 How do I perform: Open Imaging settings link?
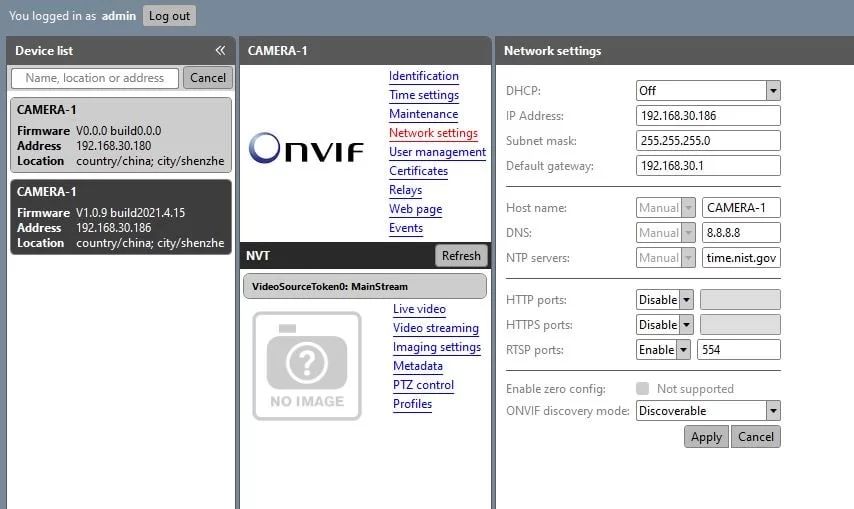[437, 347]
